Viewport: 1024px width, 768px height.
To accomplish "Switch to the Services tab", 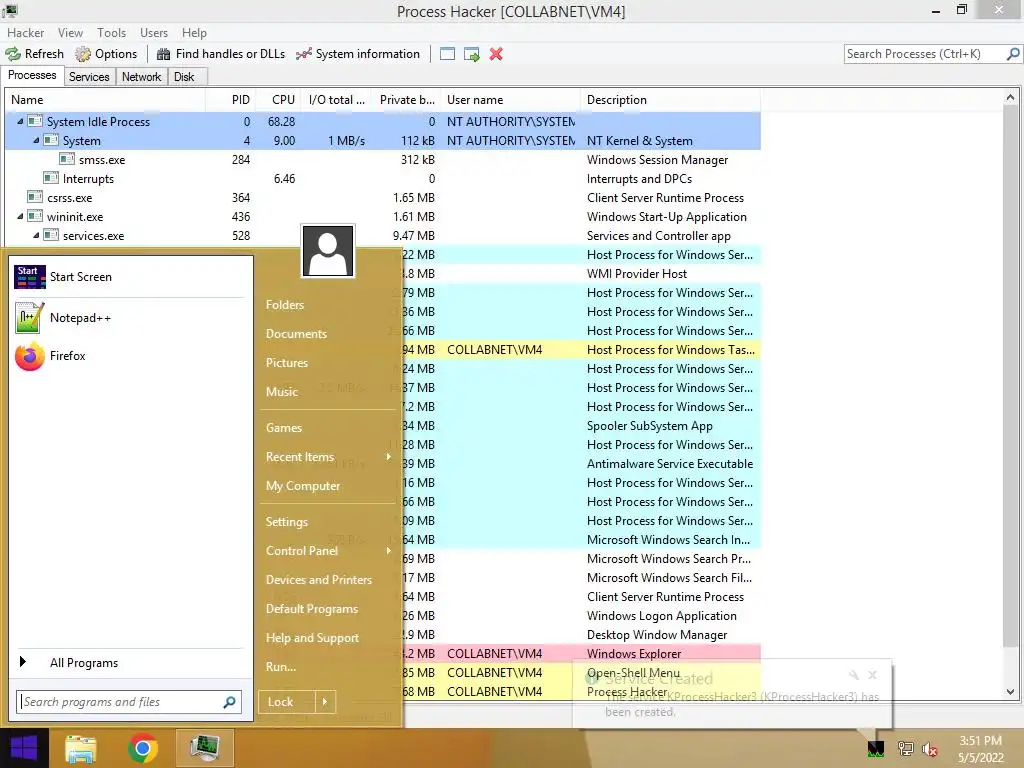I will point(89,77).
